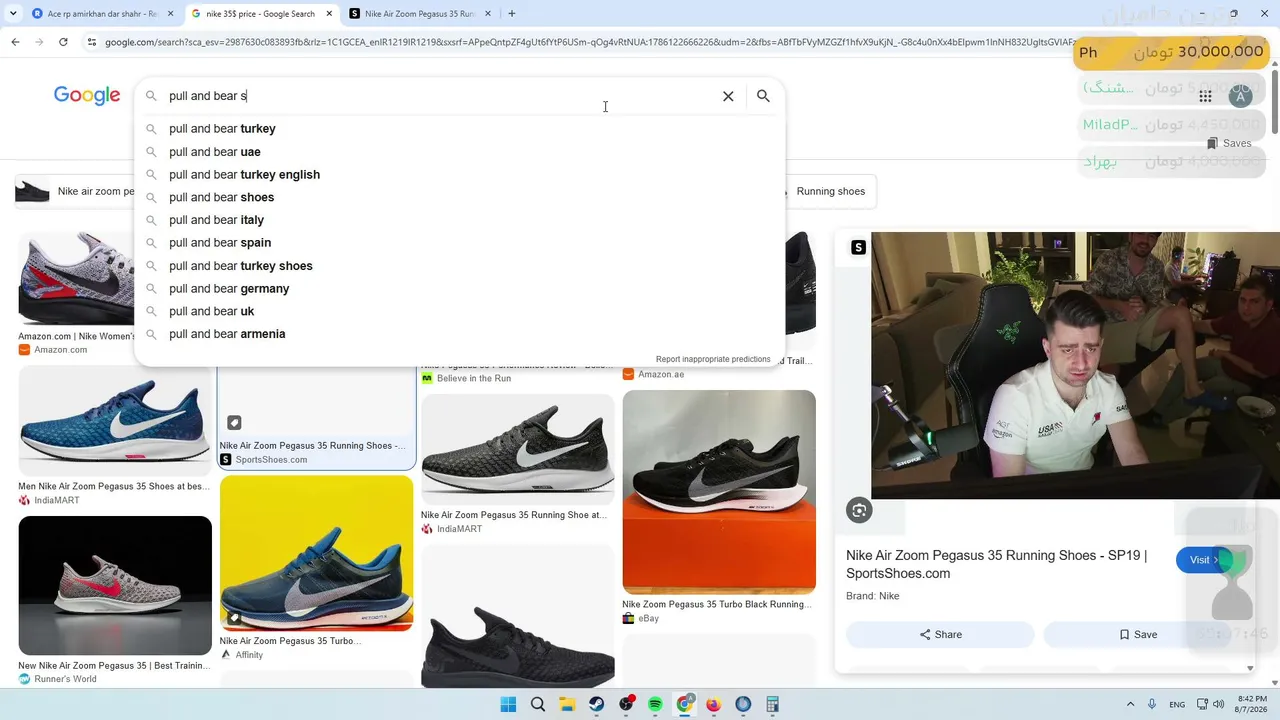Open Google Chrome from the taskbar
Image resolution: width=1280 pixels, height=720 pixels.
[x=685, y=704]
